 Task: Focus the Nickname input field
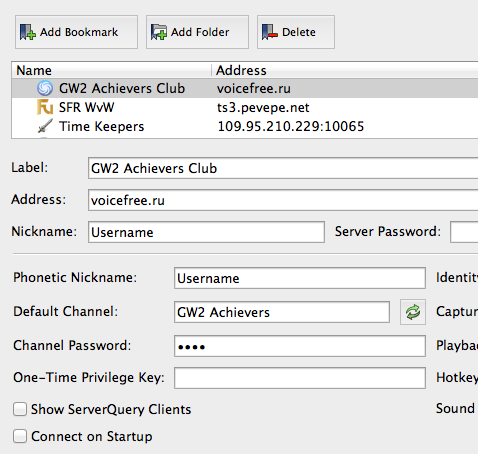click(206, 232)
